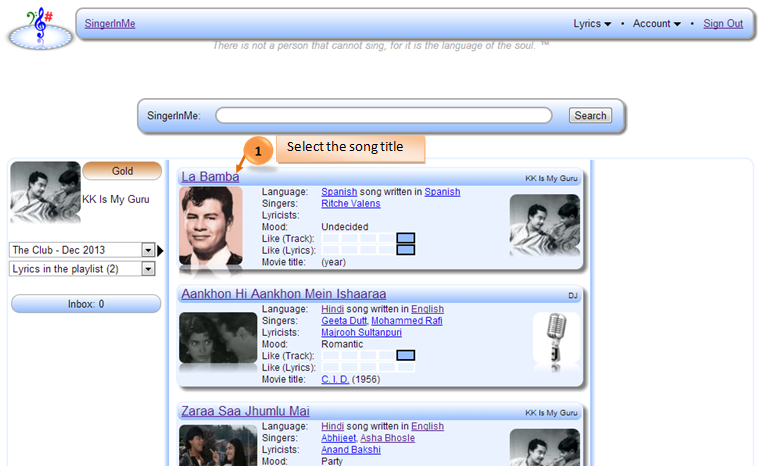Open the Account menu
The width and height of the screenshot is (763, 466).
pos(656,23)
